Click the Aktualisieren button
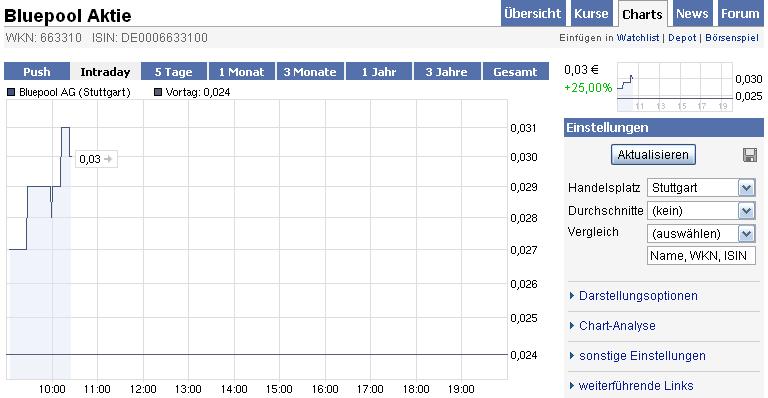Viewport: 768px width, 398px height. [x=653, y=155]
